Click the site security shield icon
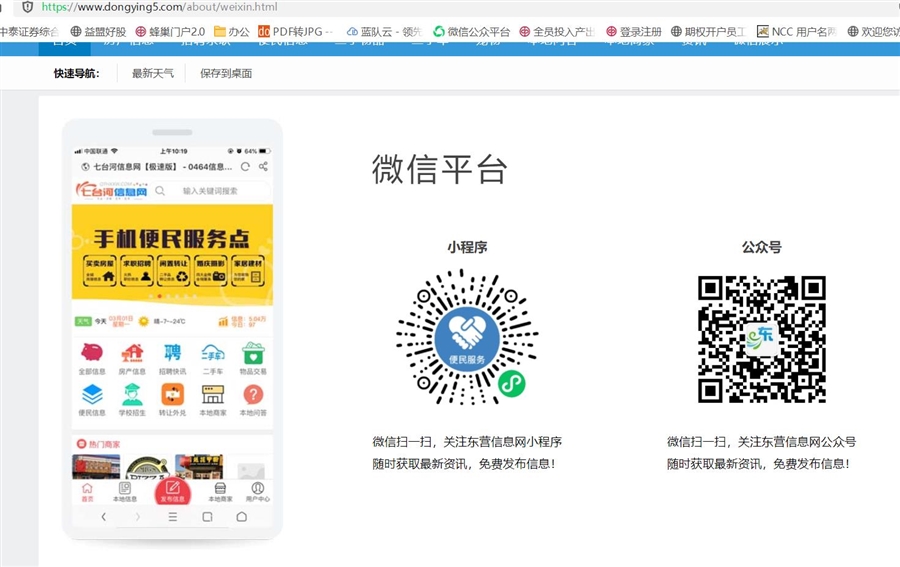 pyautogui.click(x=27, y=7)
